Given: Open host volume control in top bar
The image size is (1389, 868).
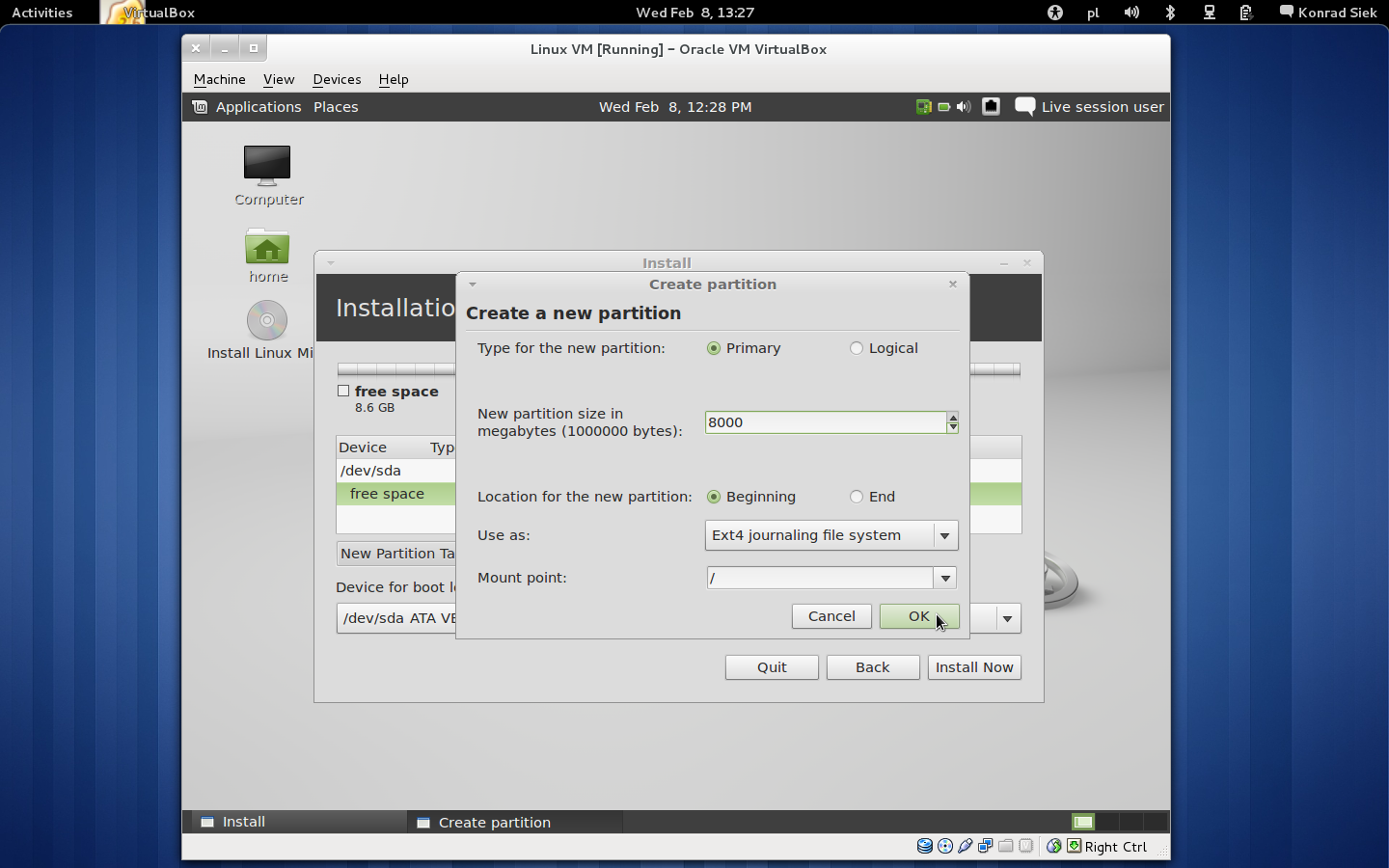Looking at the screenshot, I should click(x=1131, y=13).
